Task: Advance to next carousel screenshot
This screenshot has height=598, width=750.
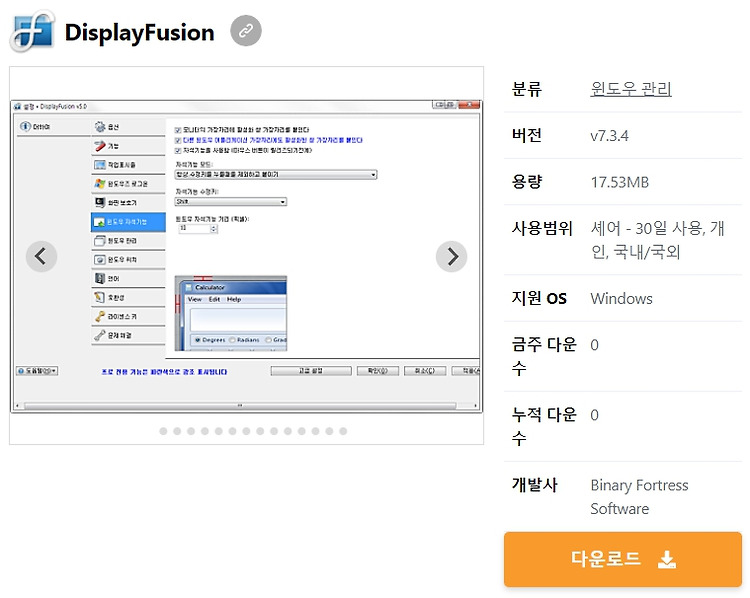Action: click(452, 256)
